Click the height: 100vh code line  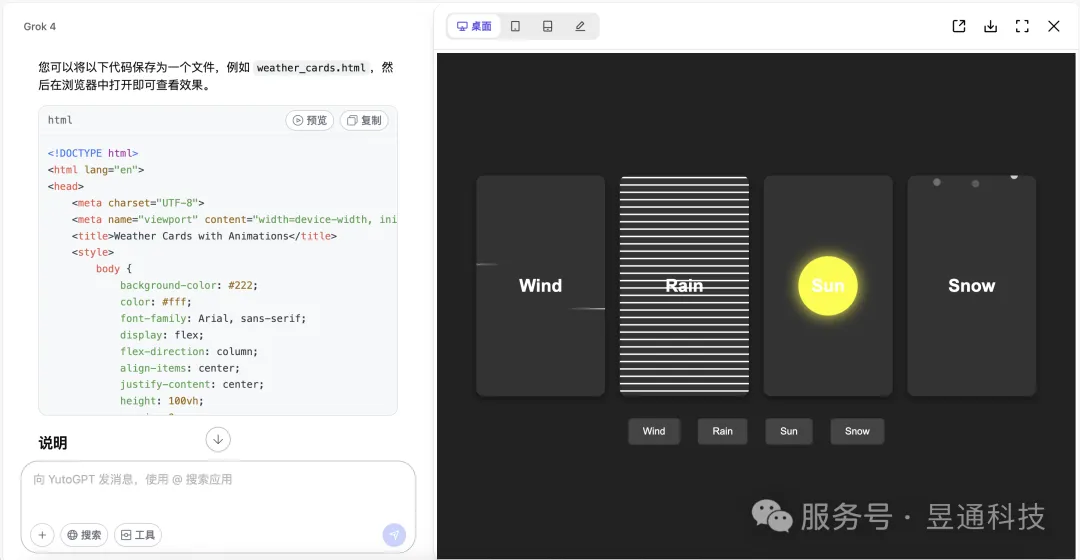162,401
